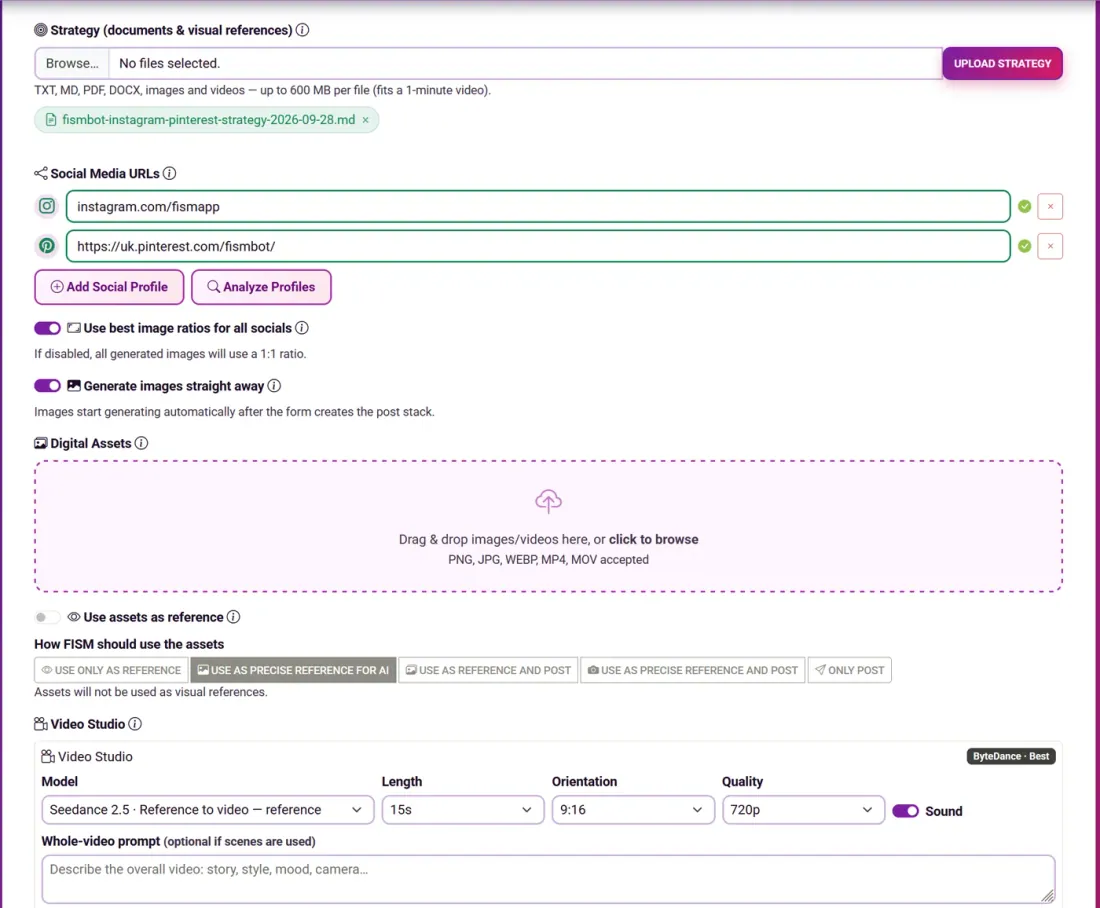Select the Only Post option
Viewport: 1100px width, 908px height.
(x=850, y=670)
